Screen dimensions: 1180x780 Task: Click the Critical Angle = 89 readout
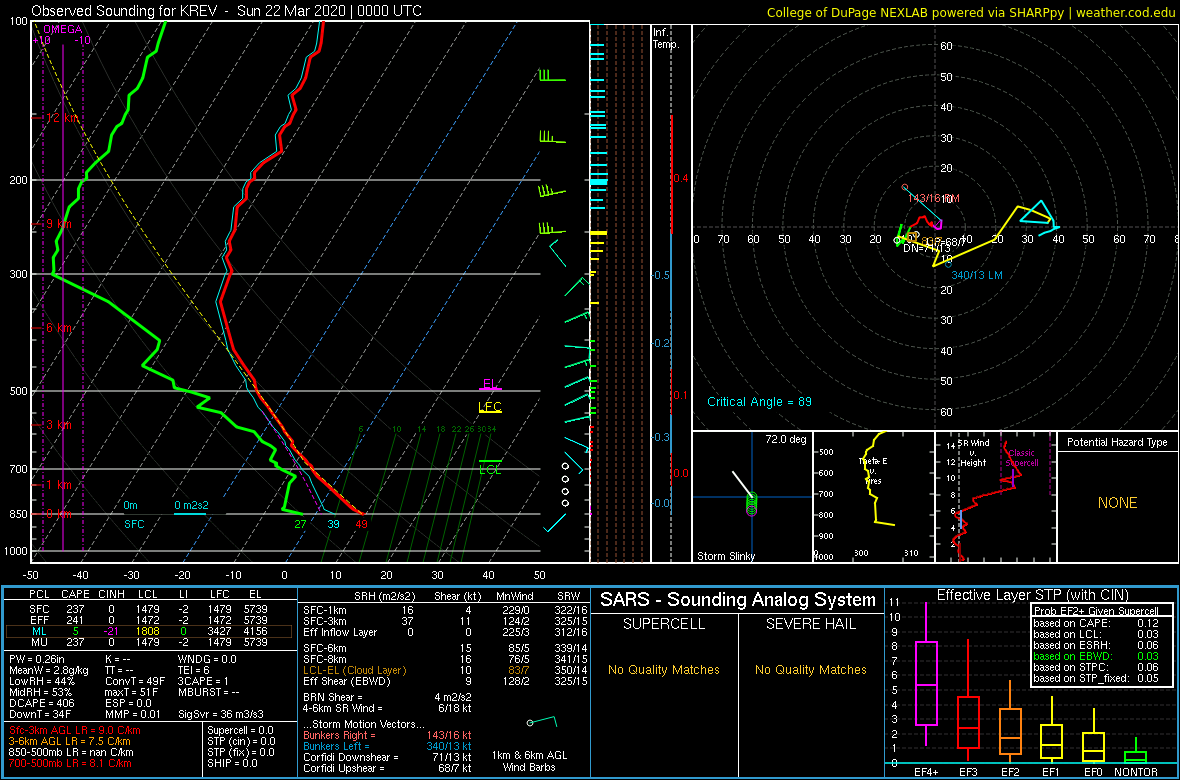point(759,401)
